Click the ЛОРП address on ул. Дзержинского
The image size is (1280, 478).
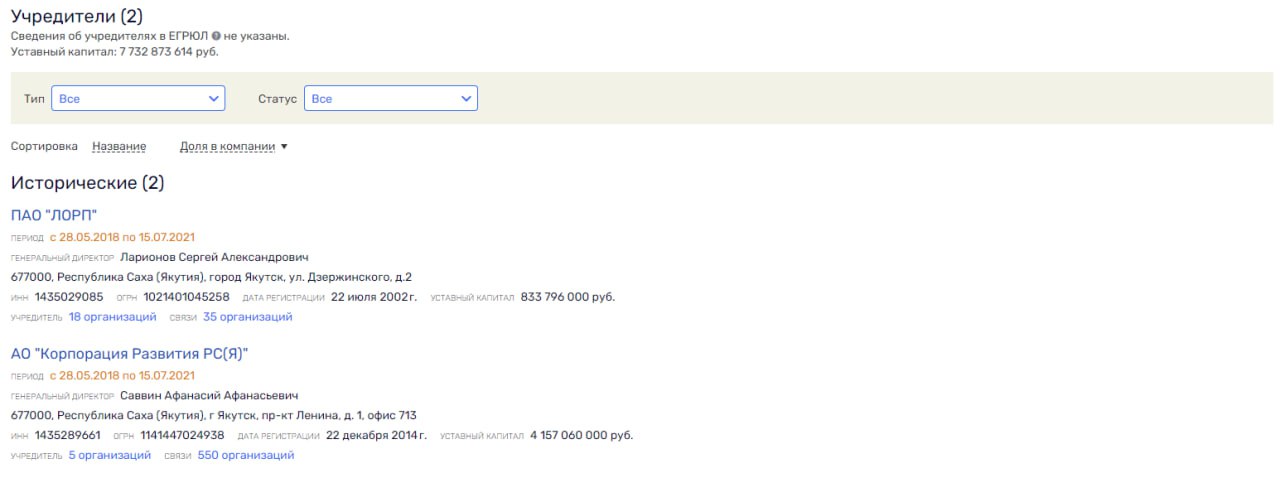[211, 277]
